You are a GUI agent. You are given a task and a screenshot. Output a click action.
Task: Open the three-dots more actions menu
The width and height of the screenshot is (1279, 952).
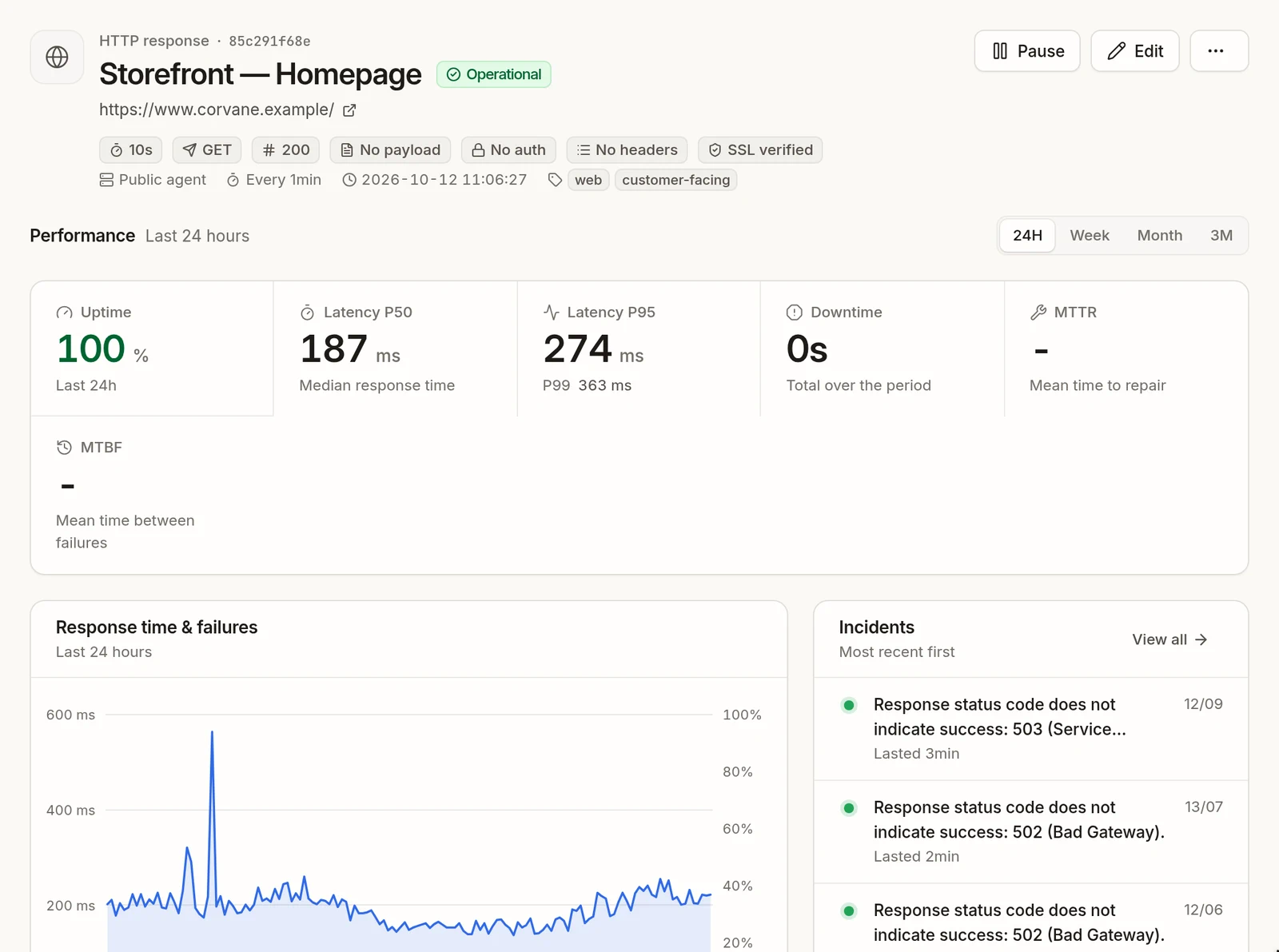pyautogui.click(x=1218, y=51)
